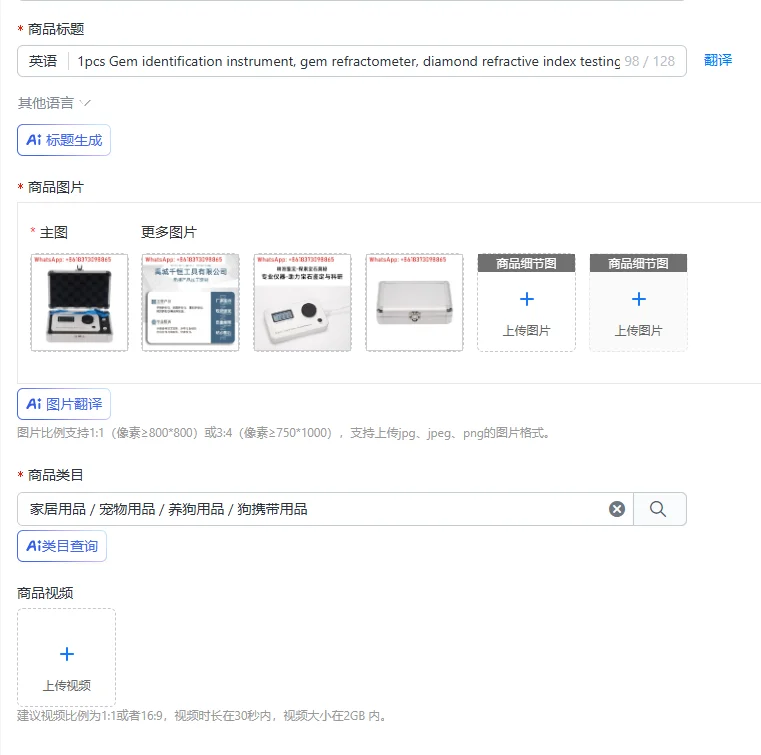Click the 主图 label
Viewport: 761px width, 755px height.
pyautogui.click(x=53, y=232)
